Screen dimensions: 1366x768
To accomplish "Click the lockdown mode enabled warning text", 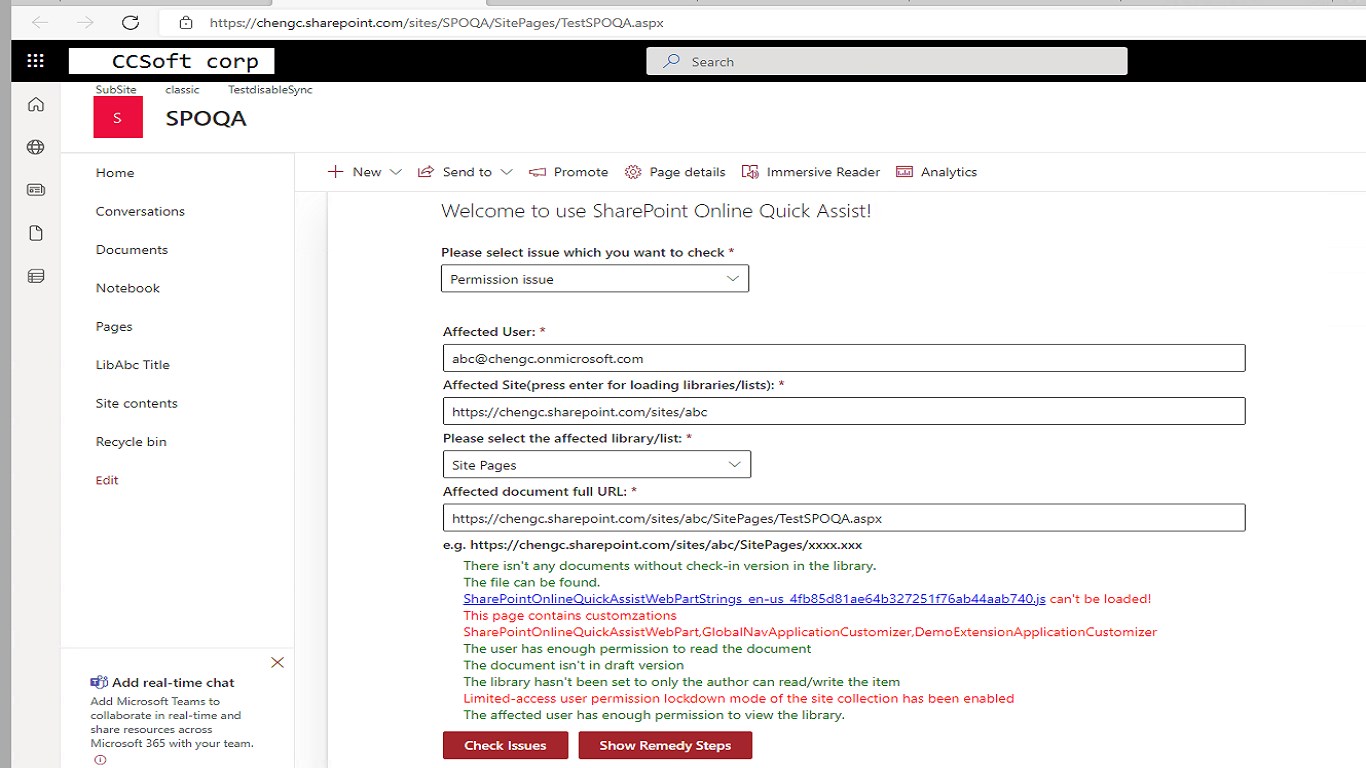I will (739, 698).
